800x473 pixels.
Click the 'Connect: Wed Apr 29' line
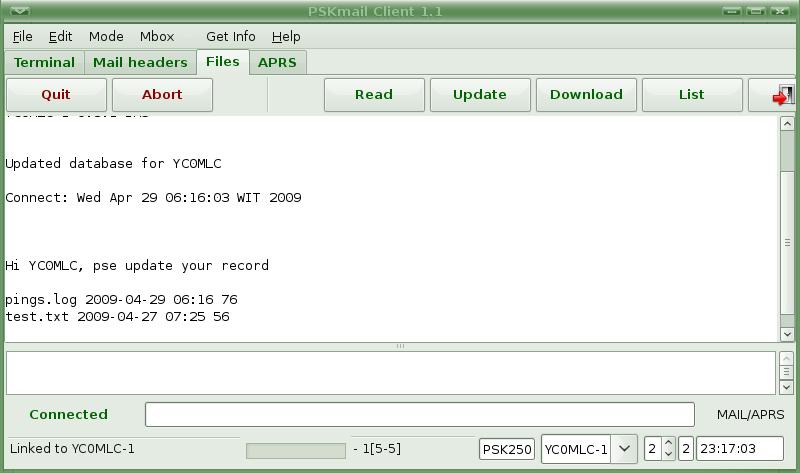[153, 198]
